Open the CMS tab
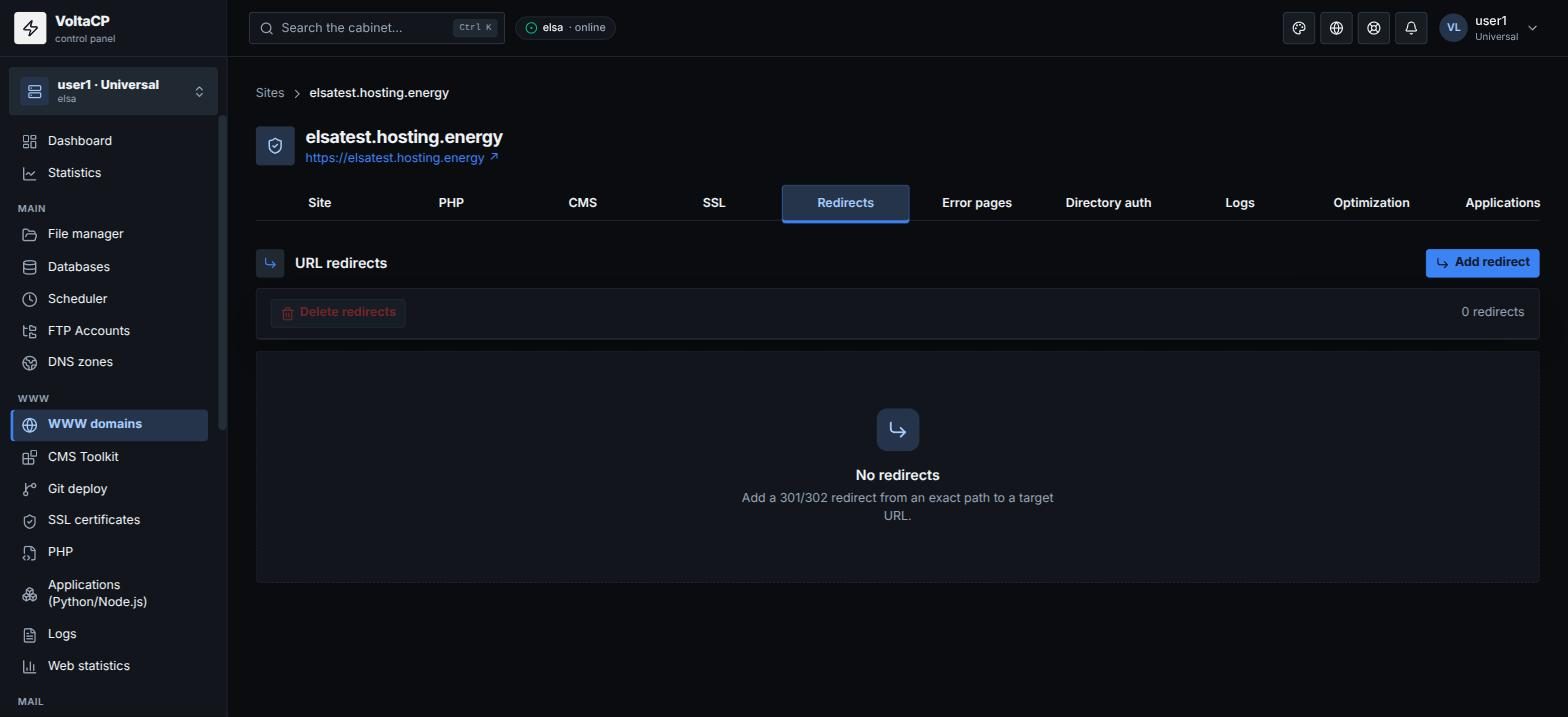This screenshot has width=1568, height=717. [583, 203]
